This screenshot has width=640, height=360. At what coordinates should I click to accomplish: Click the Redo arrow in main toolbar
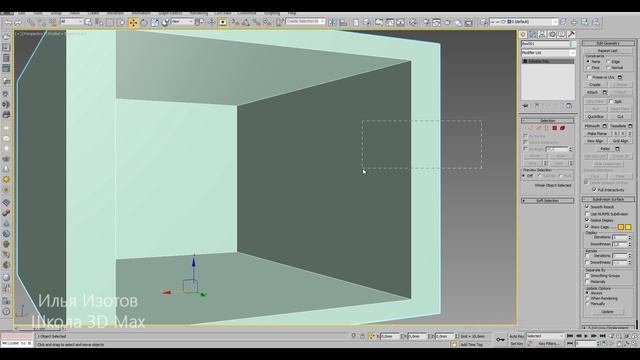tap(18, 22)
